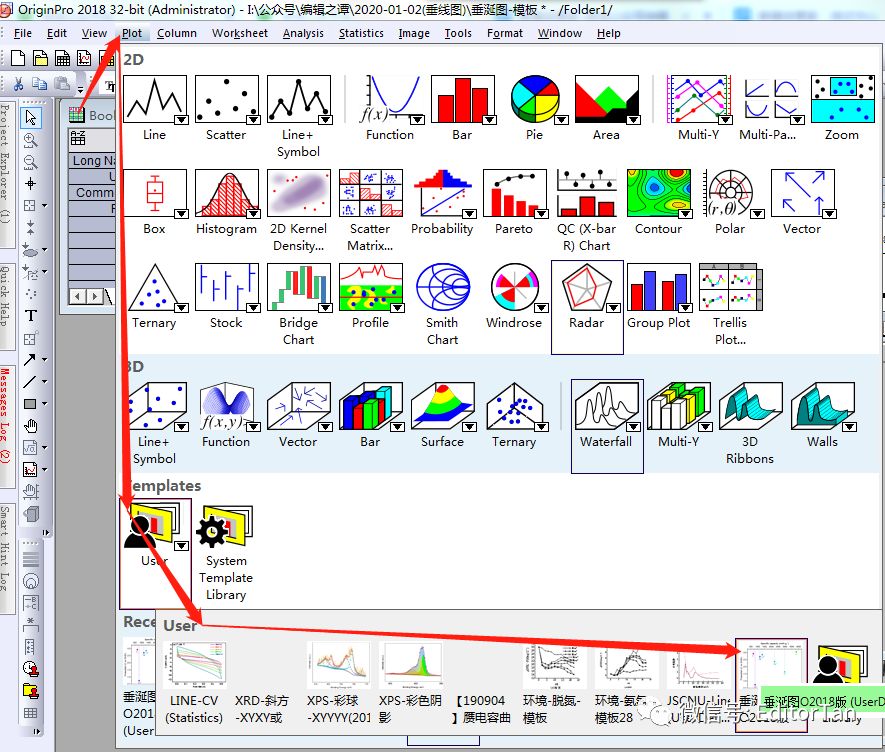
Task: Pick the 3D Ribbons plot icon
Action: [x=751, y=406]
